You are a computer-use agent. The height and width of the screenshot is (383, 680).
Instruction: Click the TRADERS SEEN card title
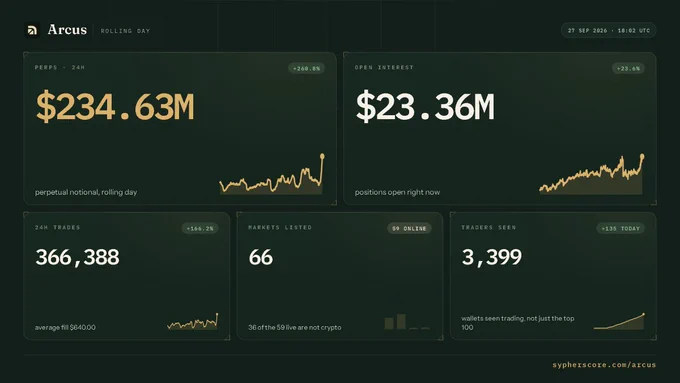[489, 228]
